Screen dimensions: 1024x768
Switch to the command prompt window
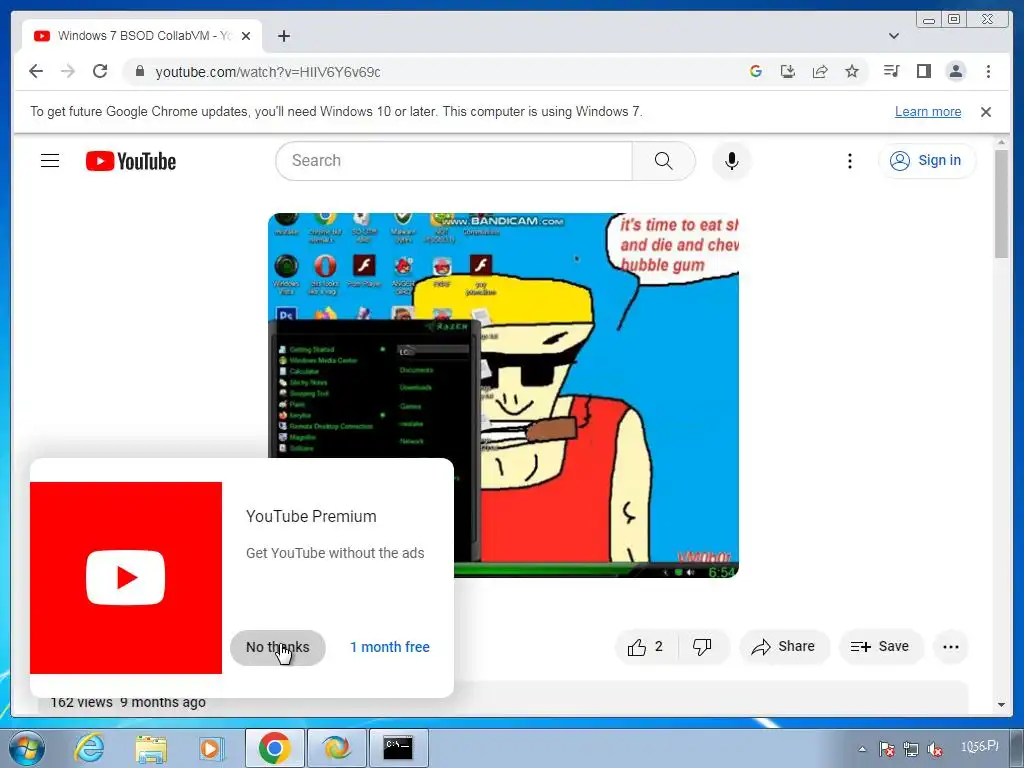tap(398, 748)
